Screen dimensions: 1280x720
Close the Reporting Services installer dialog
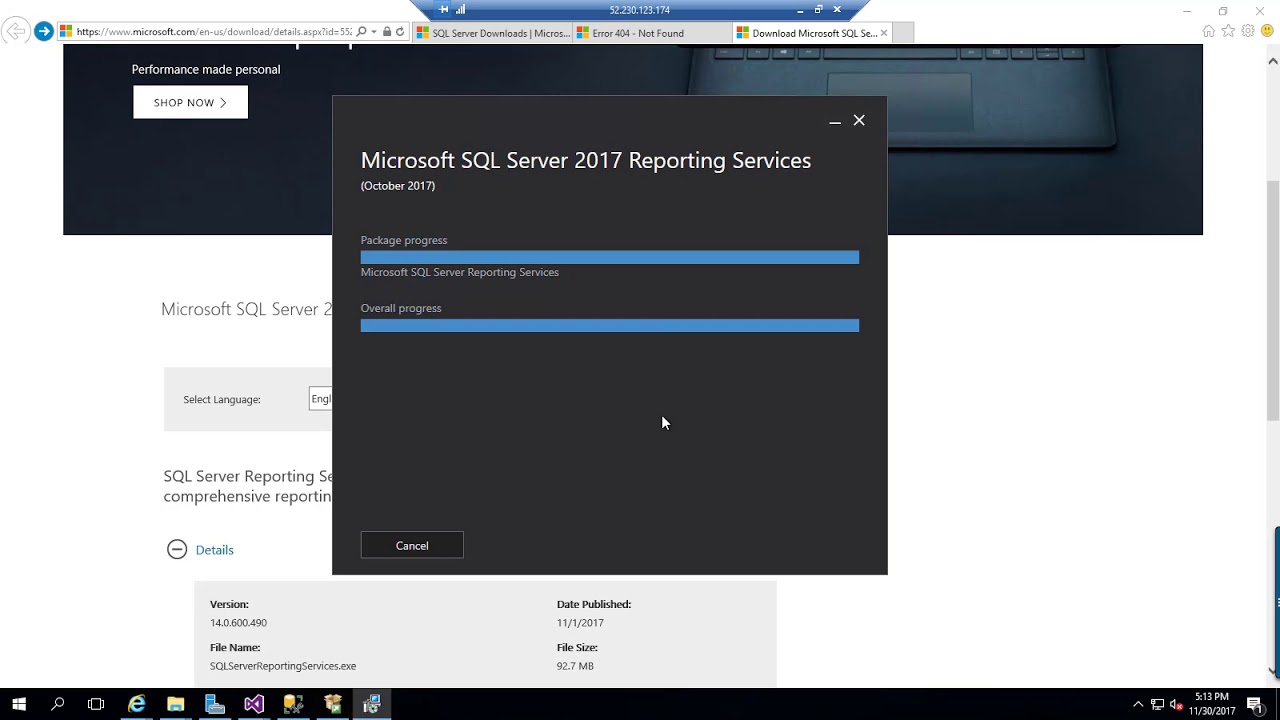[x=859, y=120]
